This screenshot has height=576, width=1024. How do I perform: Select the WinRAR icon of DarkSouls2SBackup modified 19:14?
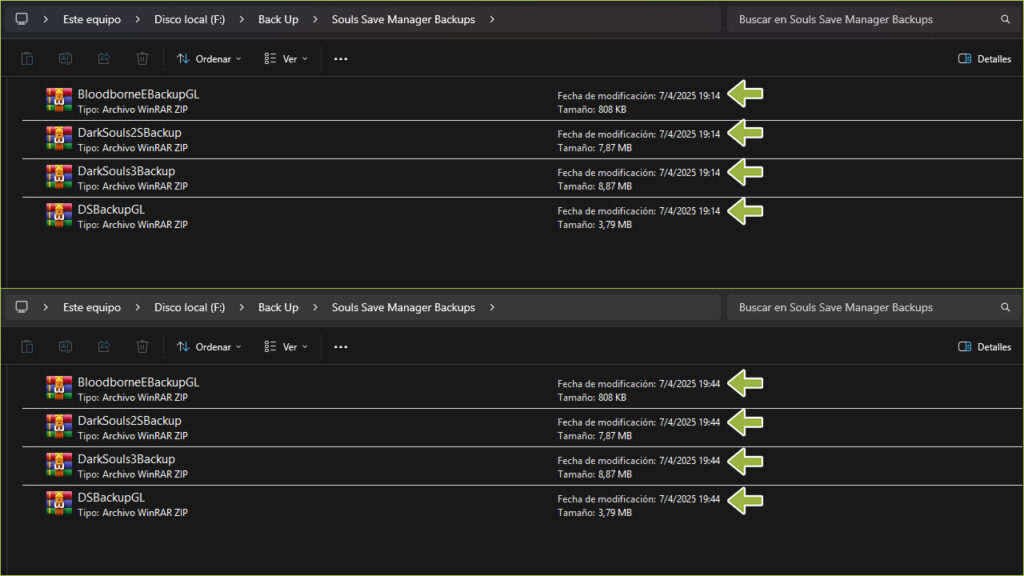click(59, 139)
